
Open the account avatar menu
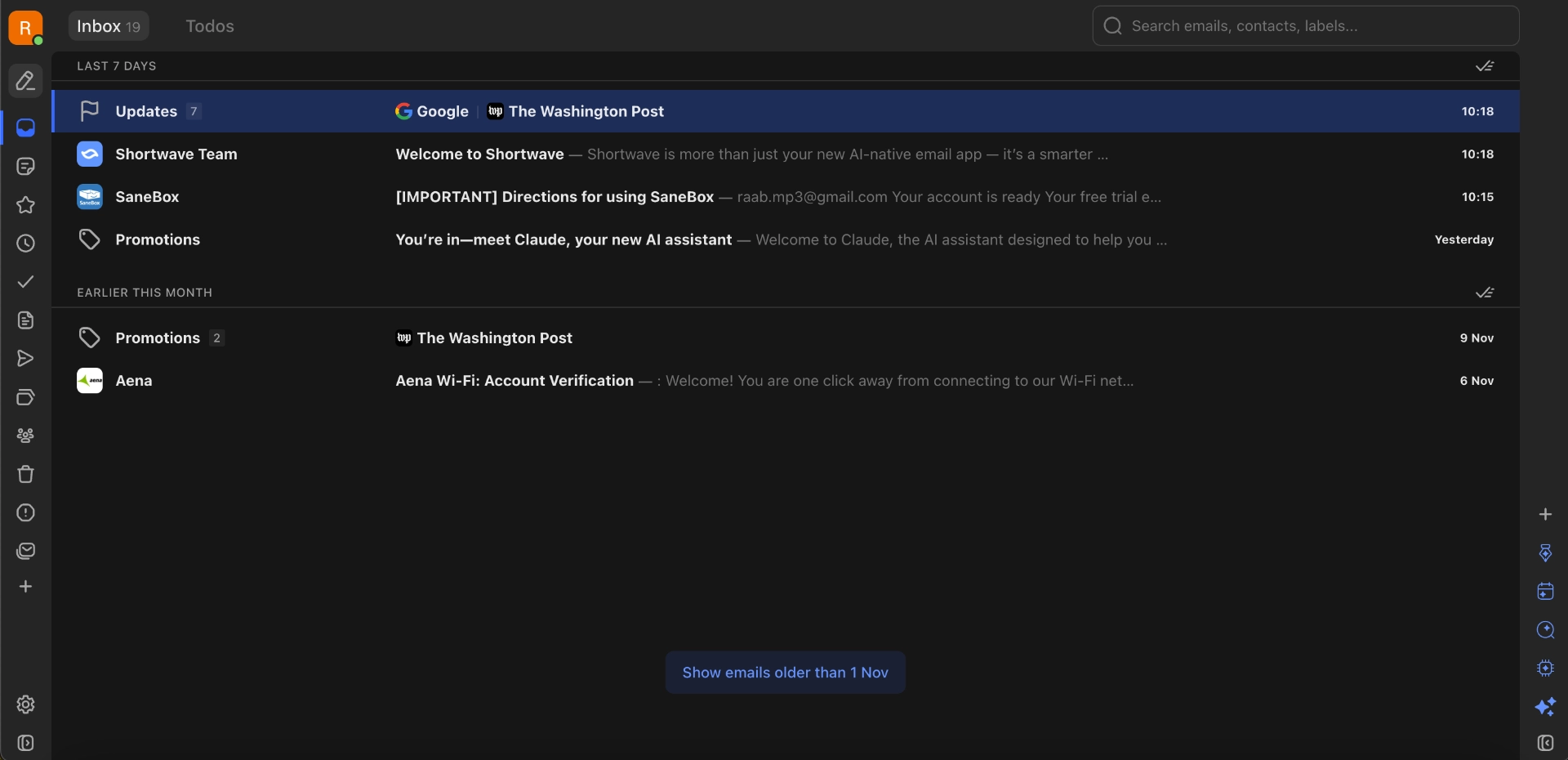click(25, 28)
